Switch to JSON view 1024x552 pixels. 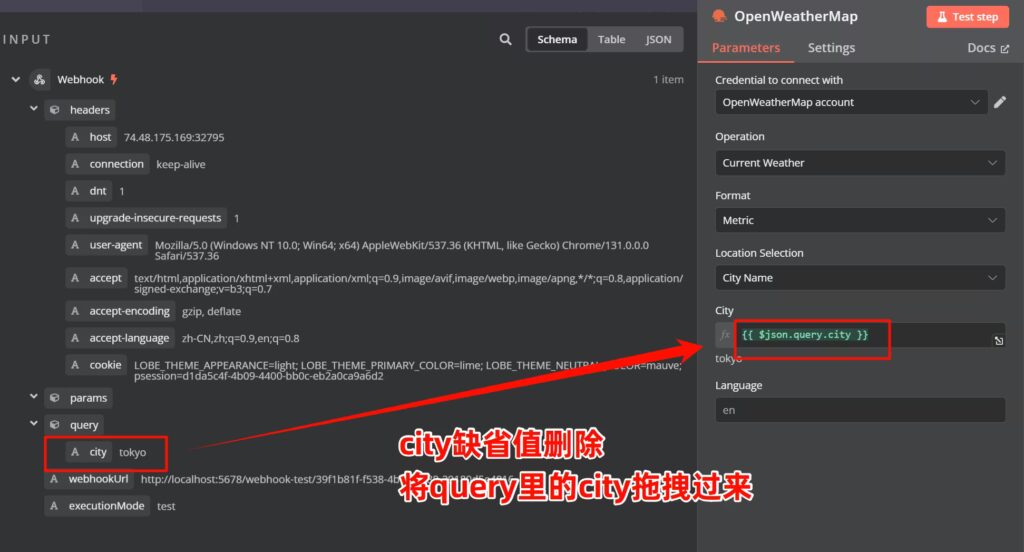(658, 39)
